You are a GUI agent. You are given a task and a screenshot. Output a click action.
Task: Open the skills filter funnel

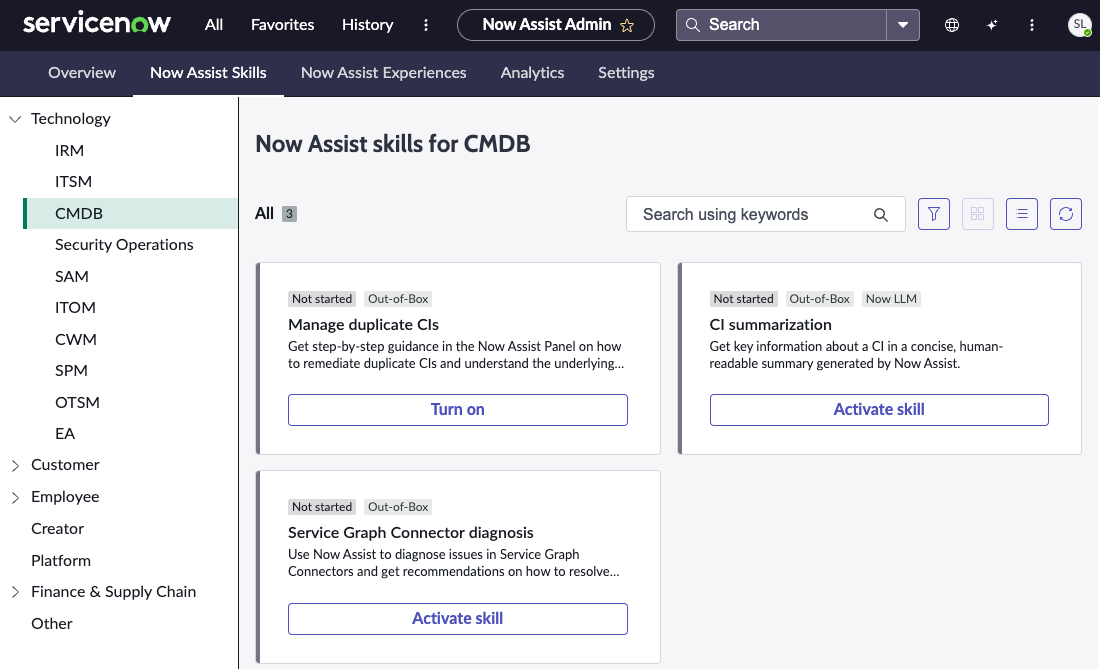[934, 214]
